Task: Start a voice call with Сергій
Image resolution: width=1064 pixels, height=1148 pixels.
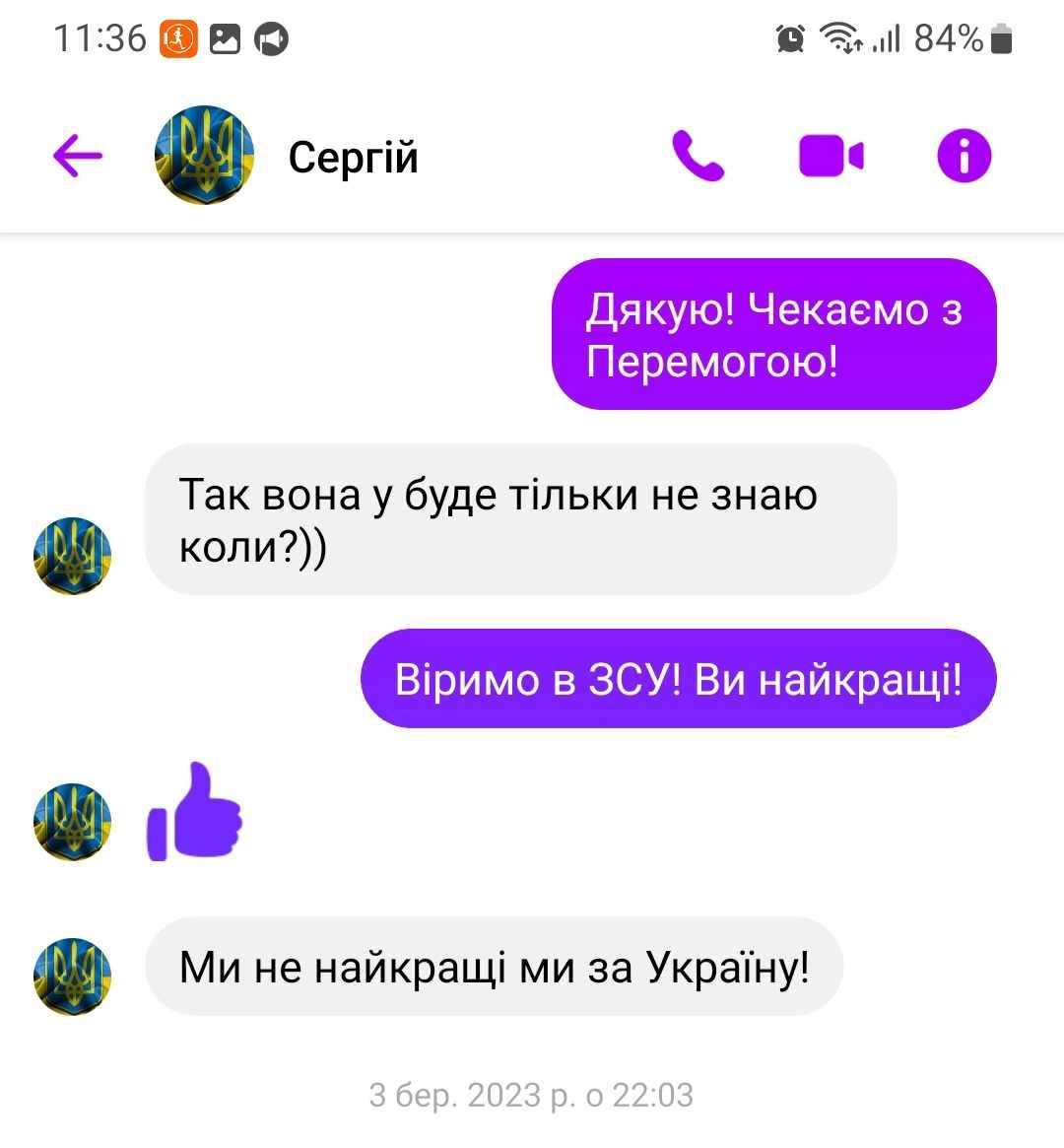Action: [x=698, y=156]
